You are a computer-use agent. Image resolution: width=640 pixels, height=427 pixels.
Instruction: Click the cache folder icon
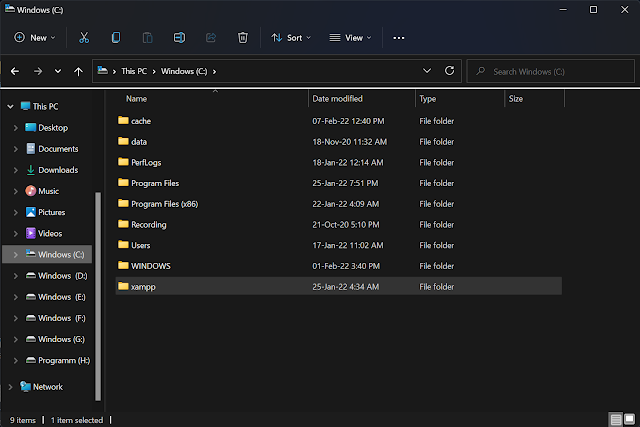pyautogui.click(x=123, y=120)
